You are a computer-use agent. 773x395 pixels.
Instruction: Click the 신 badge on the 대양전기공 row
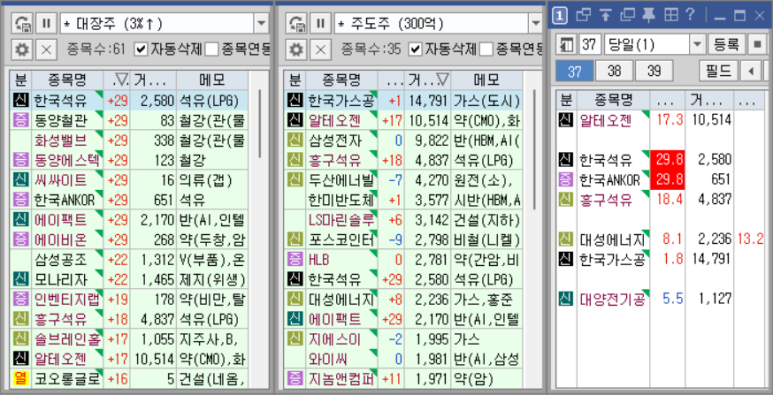566,299
